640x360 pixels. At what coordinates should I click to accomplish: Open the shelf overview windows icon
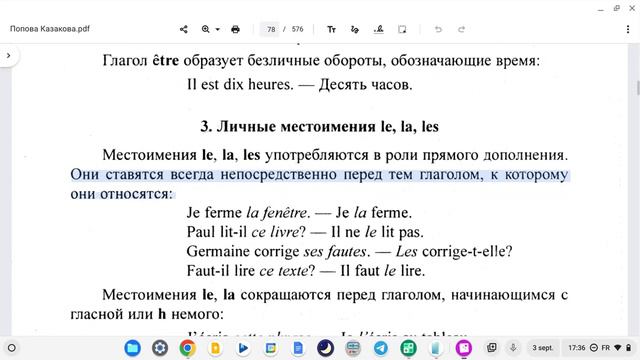click(492, 348)
